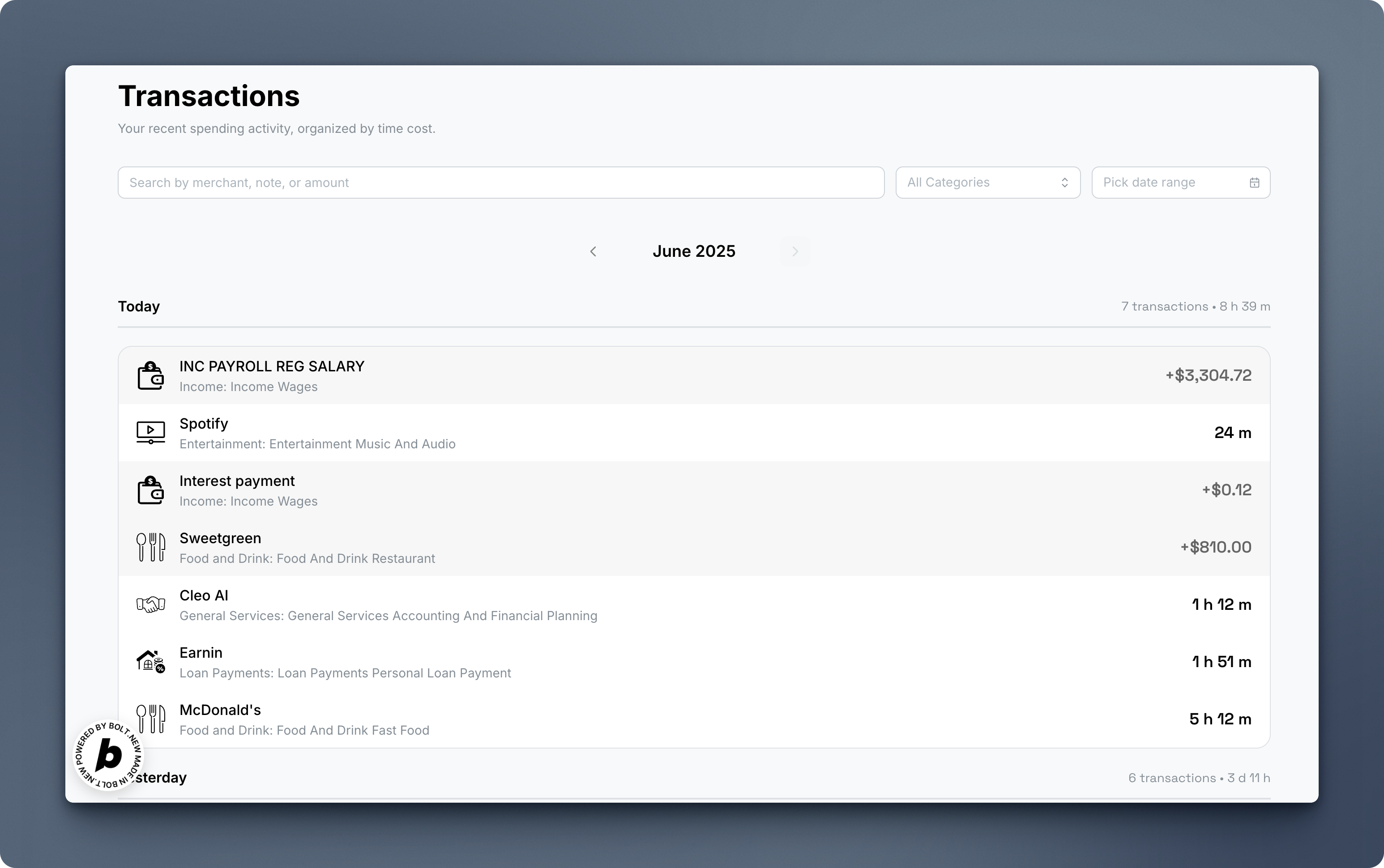Click the wallet icon beside Interest payment
The image size is (1384, 868).
150,489
